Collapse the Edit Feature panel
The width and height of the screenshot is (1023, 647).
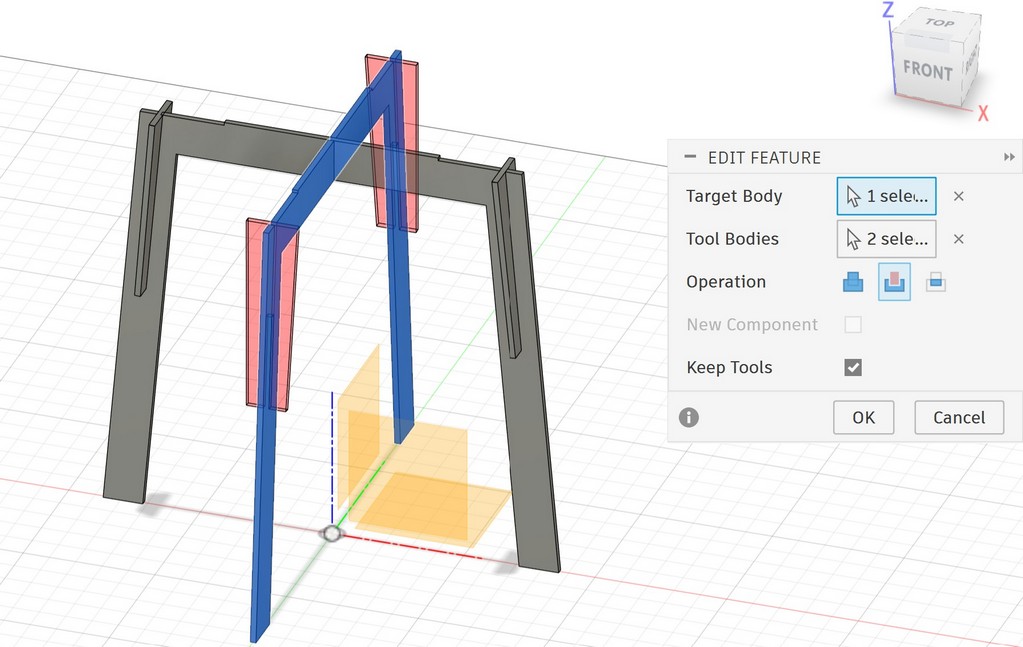point(690,157)
